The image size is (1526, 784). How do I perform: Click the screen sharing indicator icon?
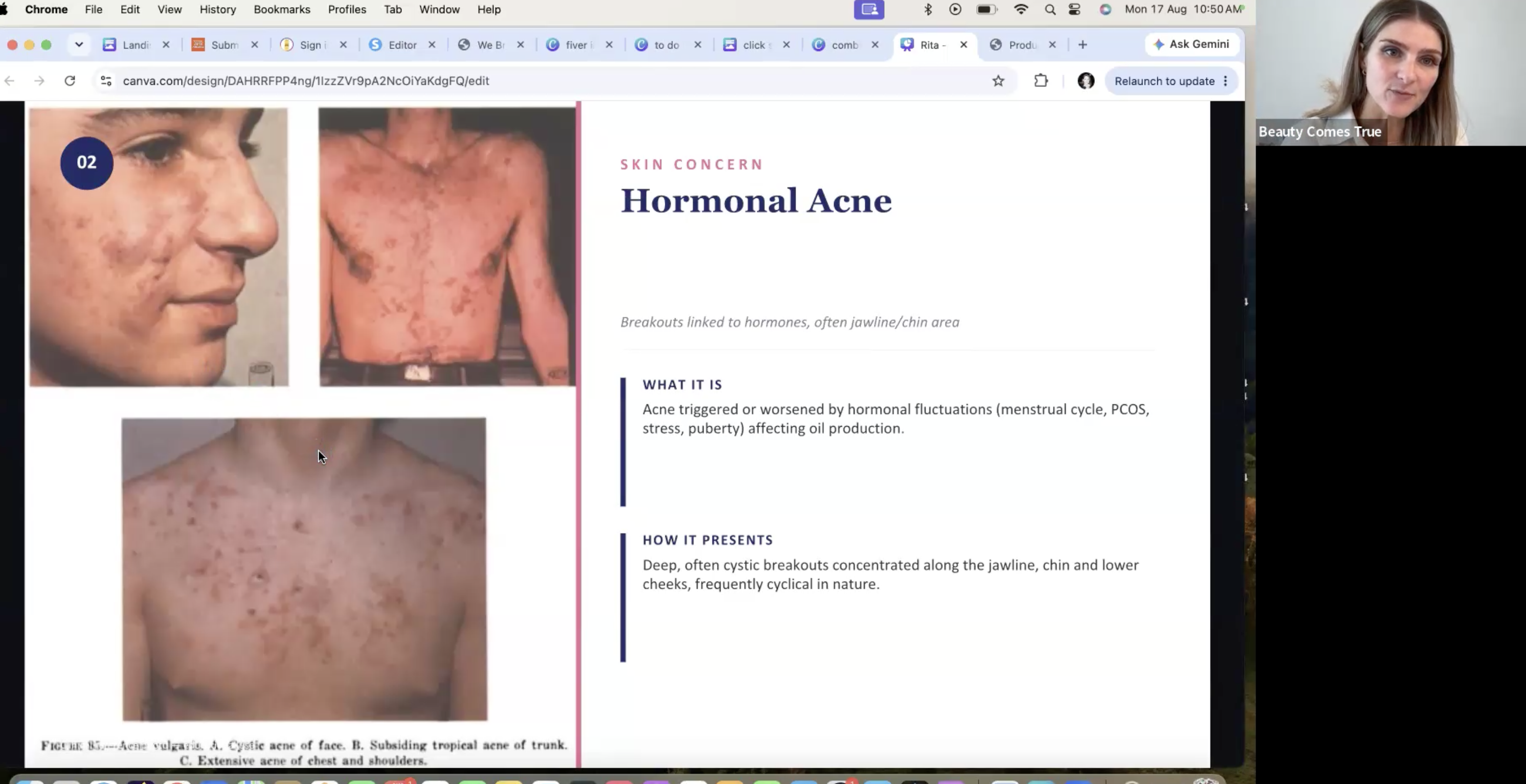[869, 10]
